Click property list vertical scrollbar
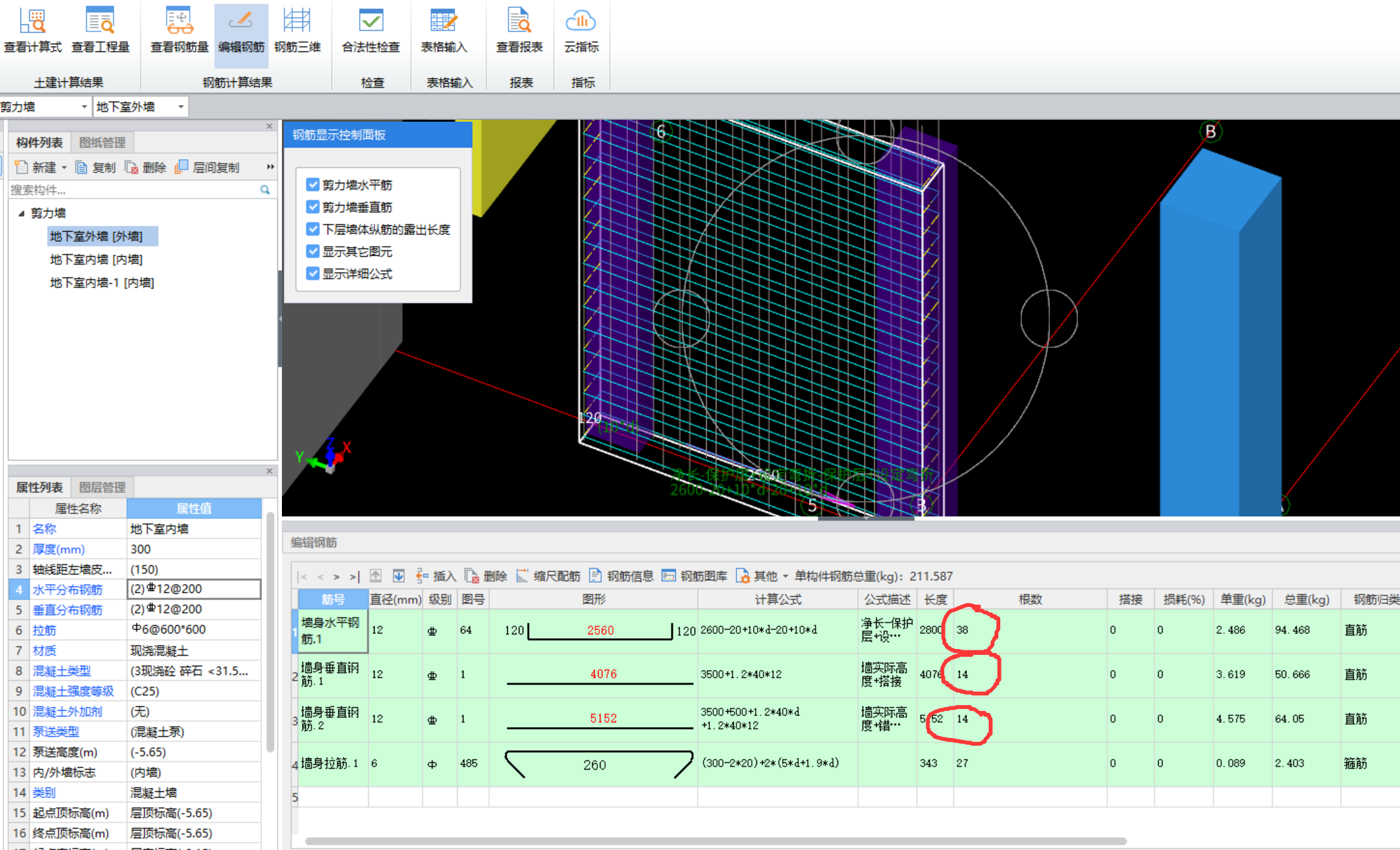The height and width of the screenshot is (850, 1400). point(270,631)
